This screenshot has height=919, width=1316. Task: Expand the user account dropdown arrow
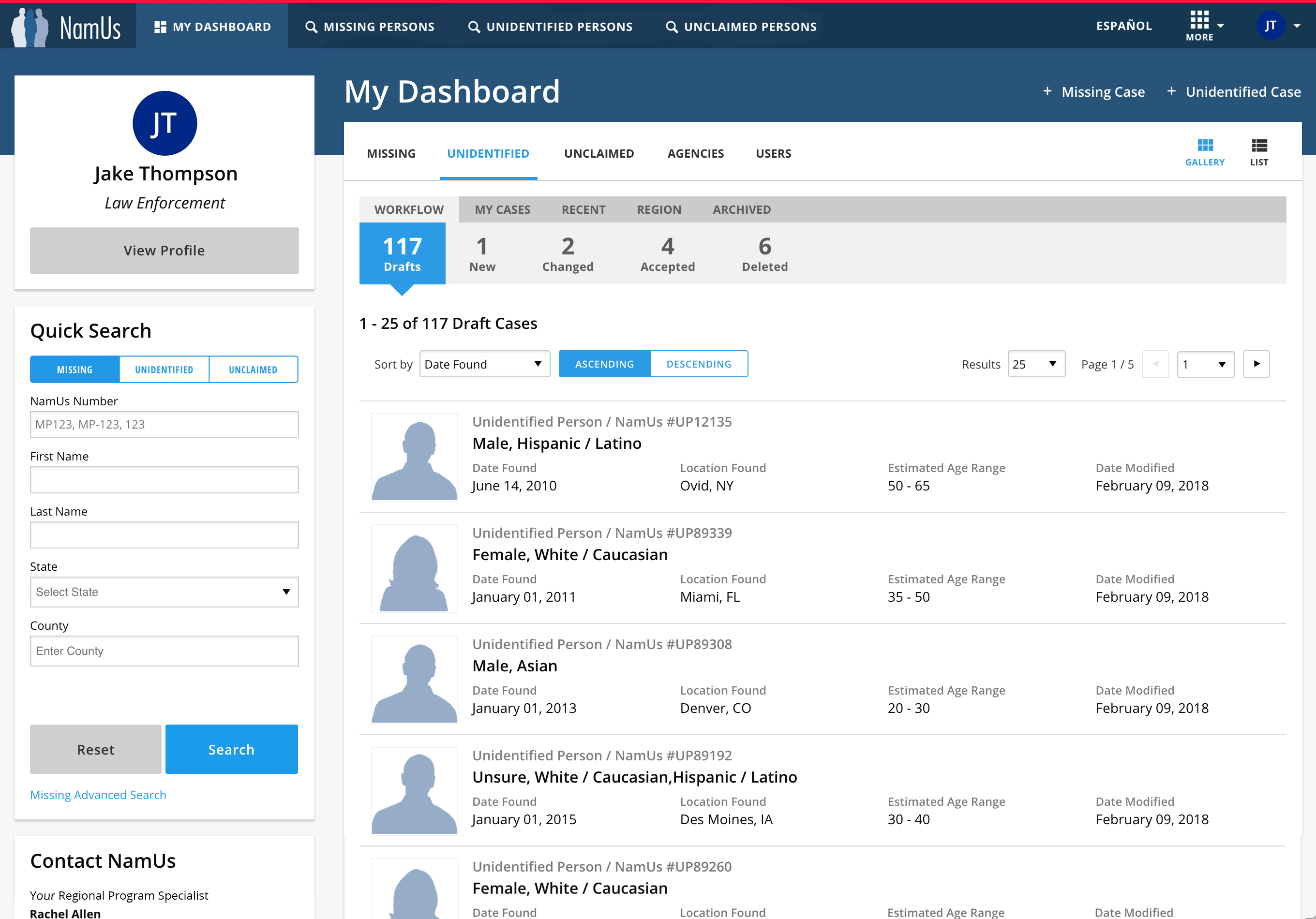[1297, 26]
